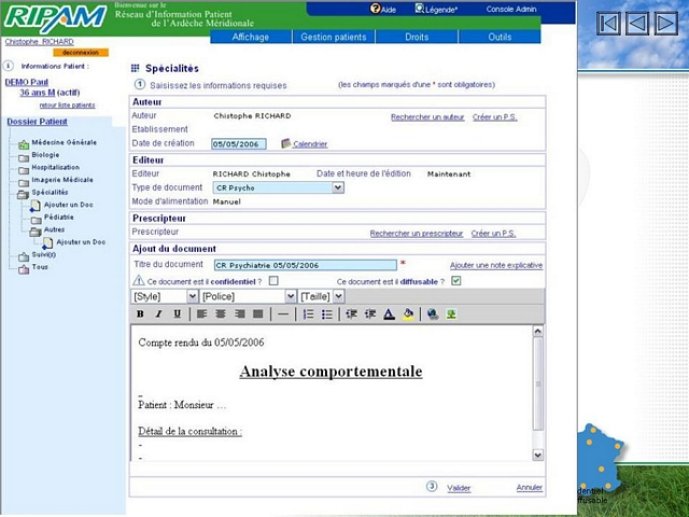Expand the Hospitalisation folder
Image resolution: width=689 pixels, height=517 pixels.
point(23,170)
